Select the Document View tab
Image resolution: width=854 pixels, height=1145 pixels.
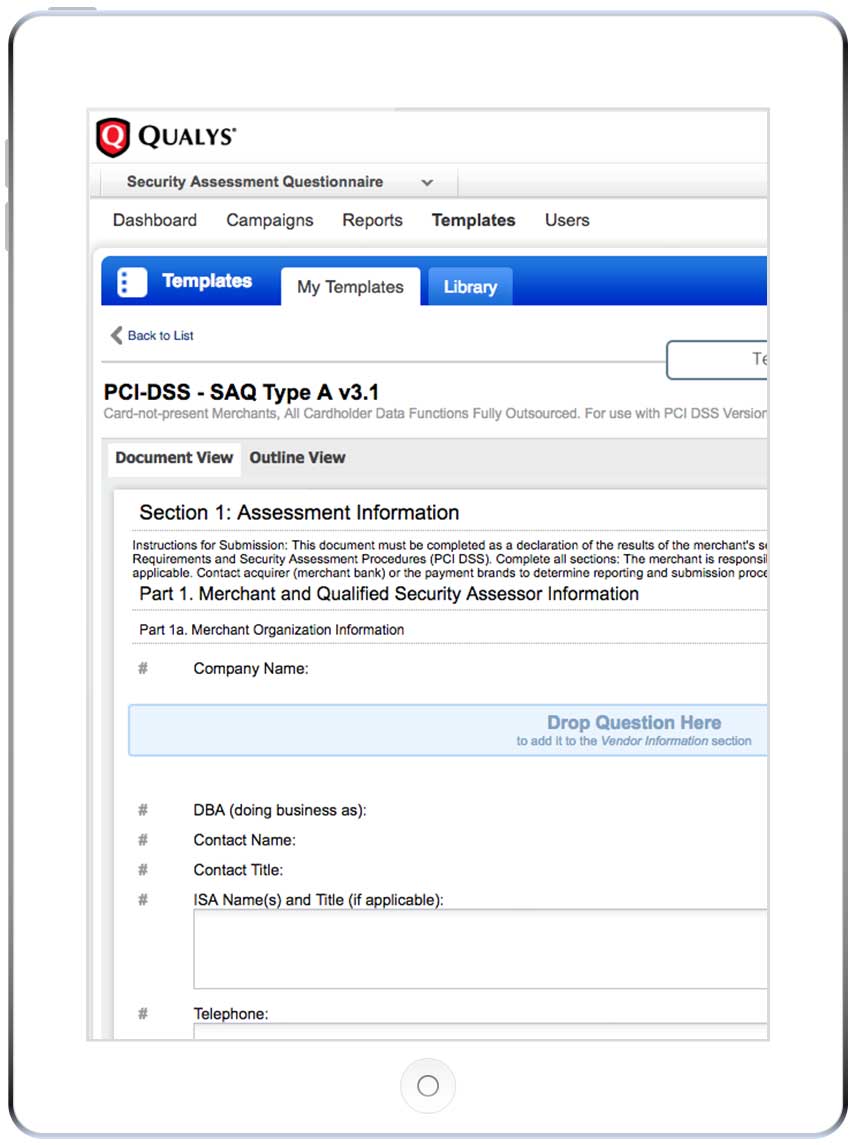(x=173, y=458)
